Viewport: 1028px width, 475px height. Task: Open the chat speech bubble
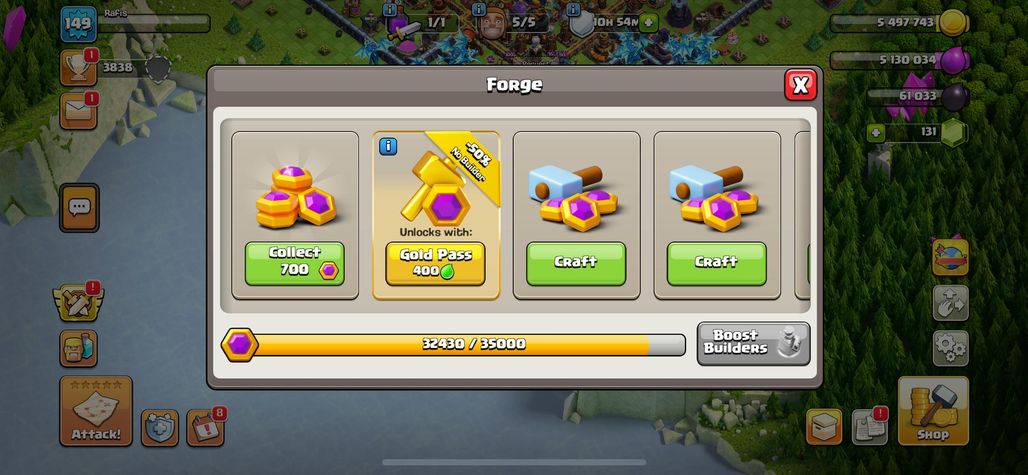(x=79, y=208)
